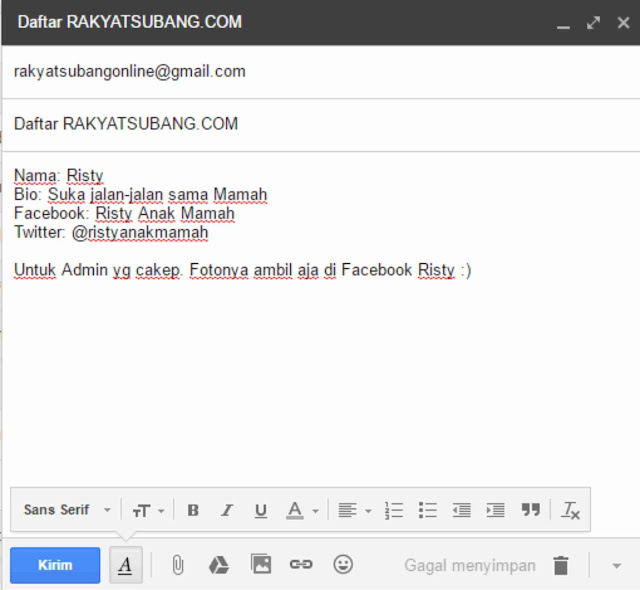Image resolution: width=640 pixels, height=590 pixels.
Task: Open the text size dropdown
Action: pyautogui.click(x=148, y=510)
